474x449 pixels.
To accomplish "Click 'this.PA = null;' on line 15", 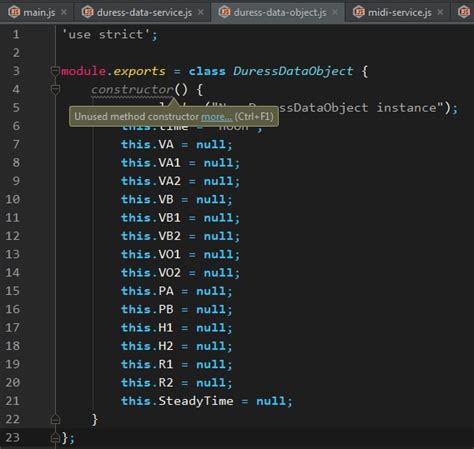I will 176,291.
